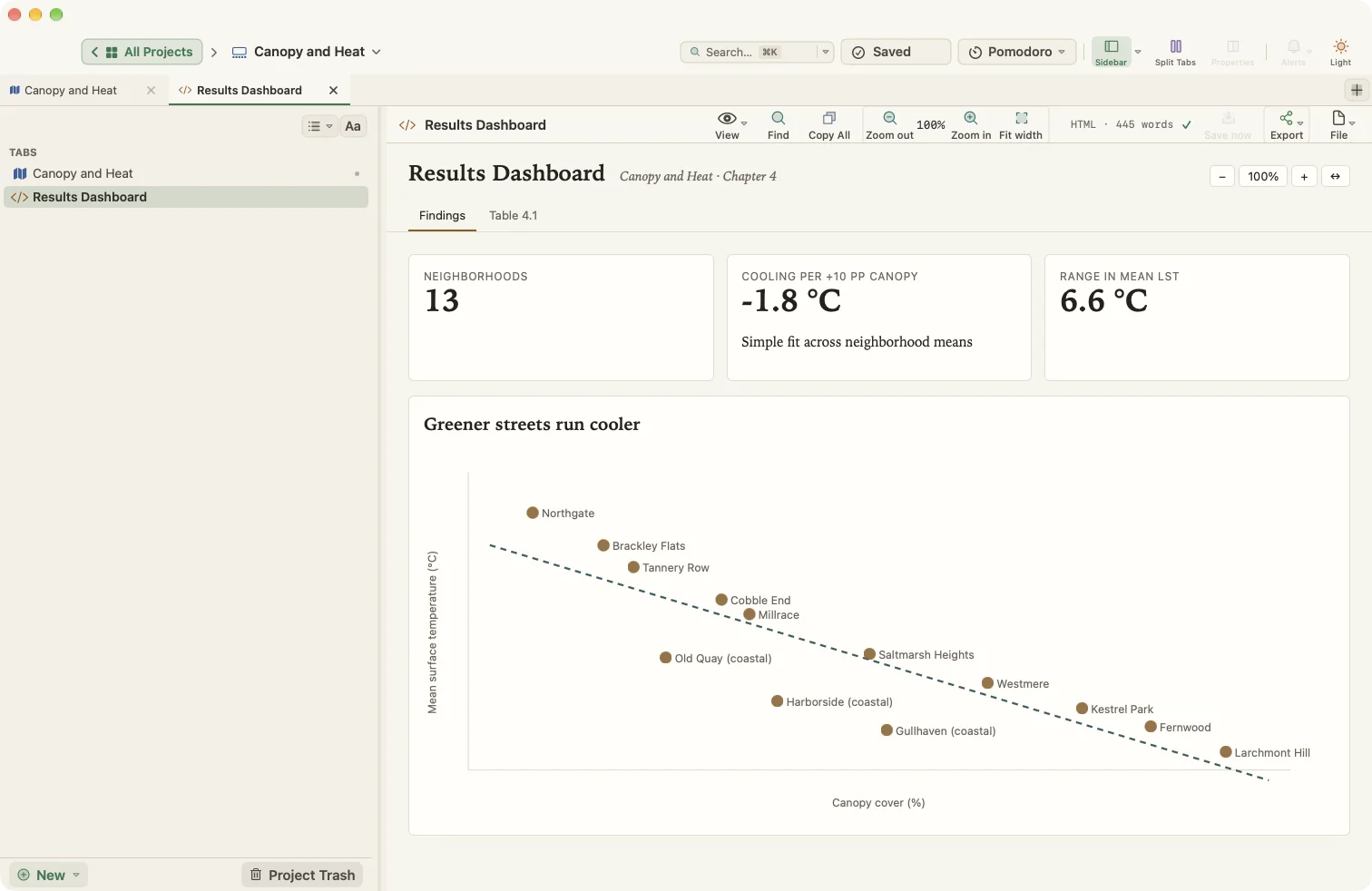The height and width of the screenshot is (891, 1372).
Task: Click the Aa text formatting button
Action: (x=353, y=126)
